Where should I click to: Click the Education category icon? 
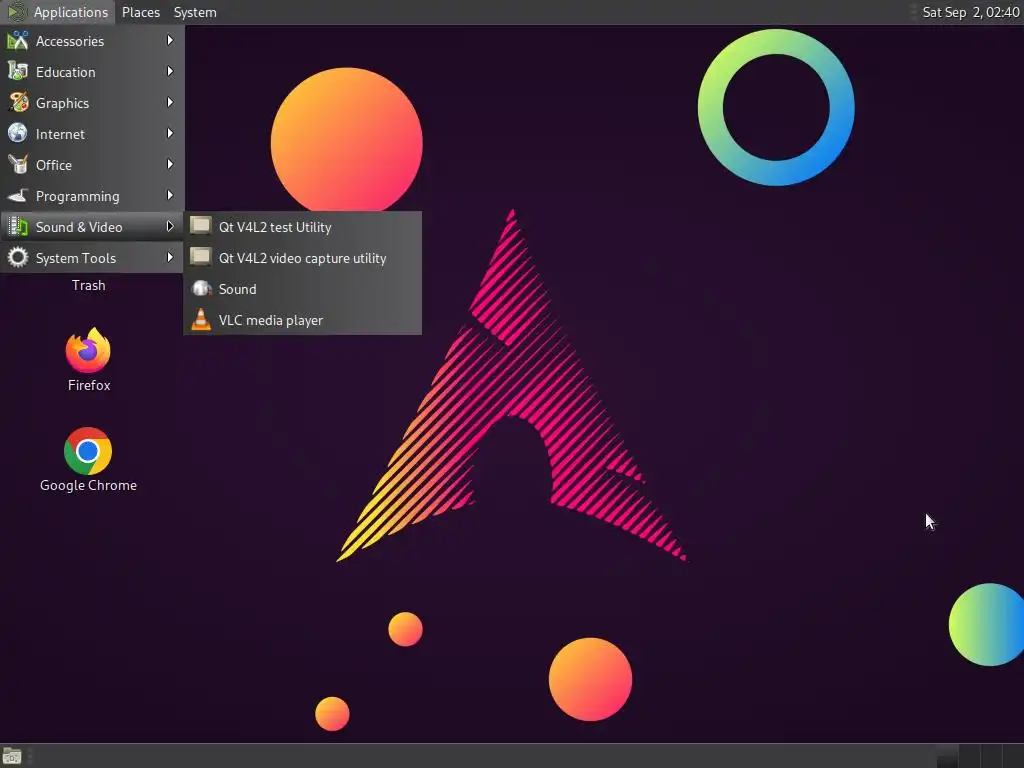pos(18,72)
